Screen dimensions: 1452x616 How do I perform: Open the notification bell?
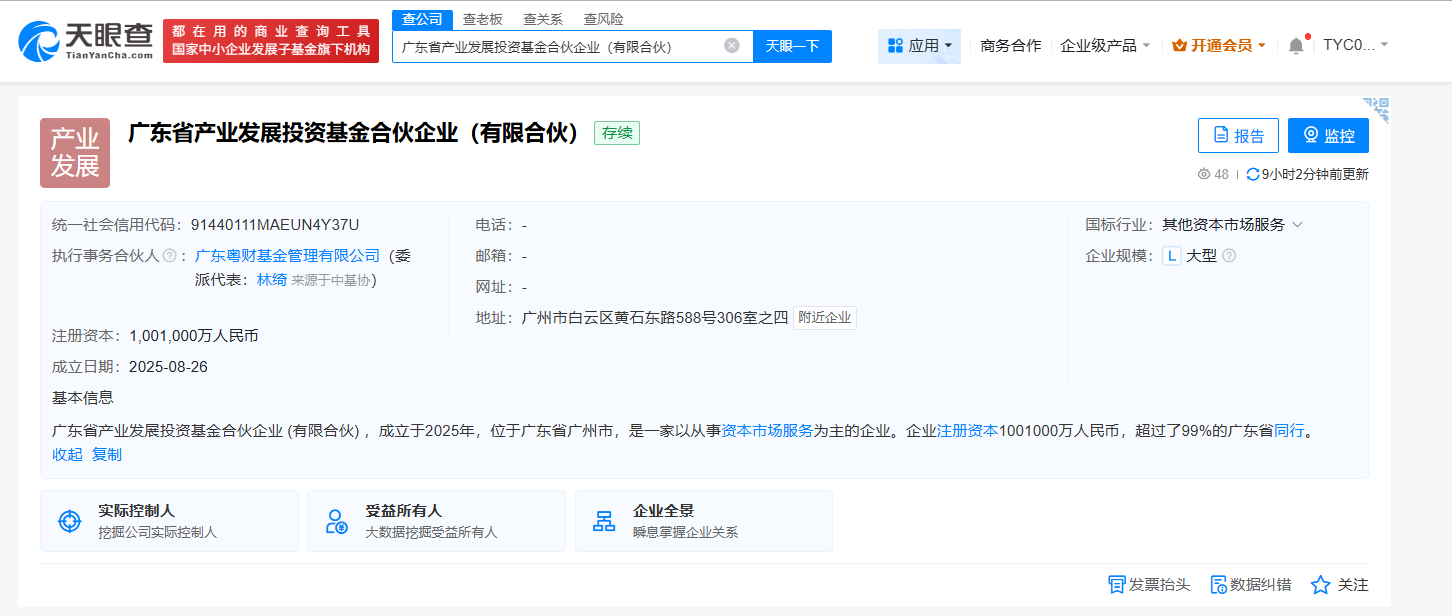(x=1296, y=45)
